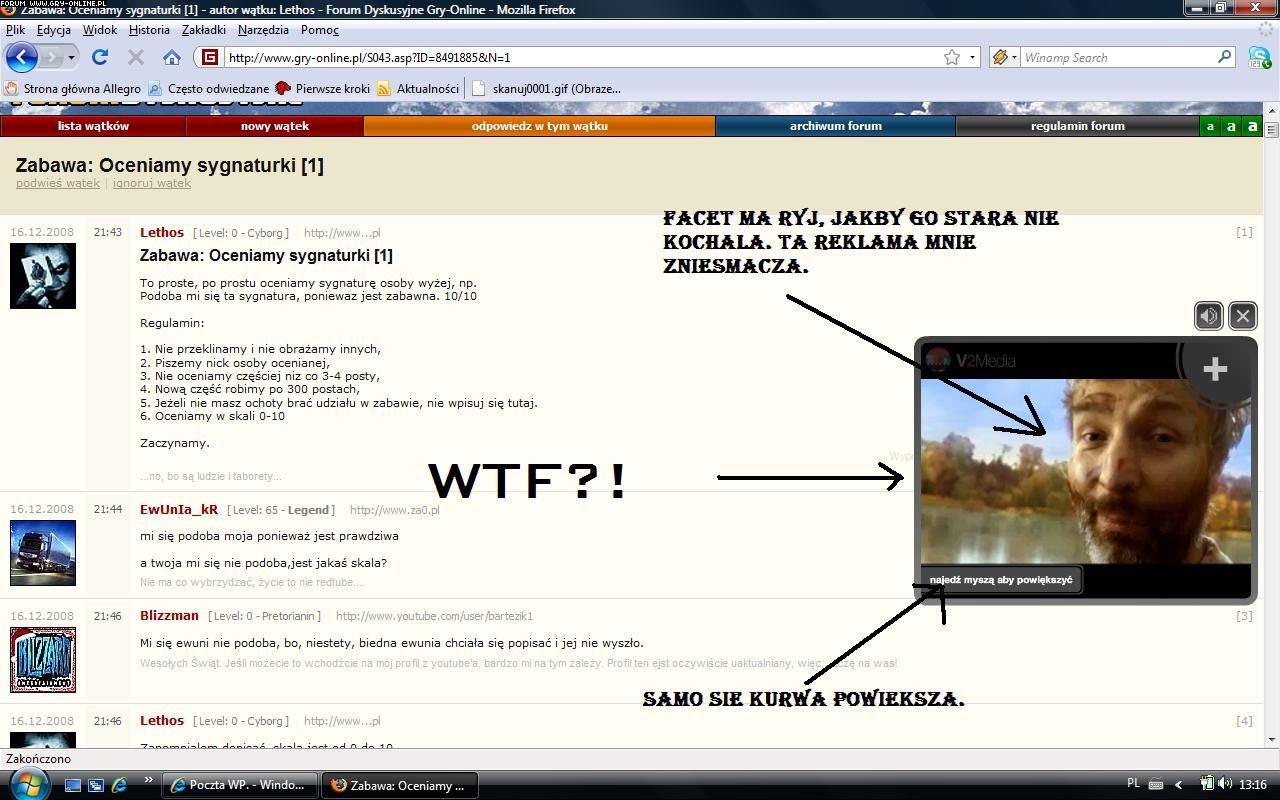
Task: Click the nowy wątek tab
Action: pos(275,126)
